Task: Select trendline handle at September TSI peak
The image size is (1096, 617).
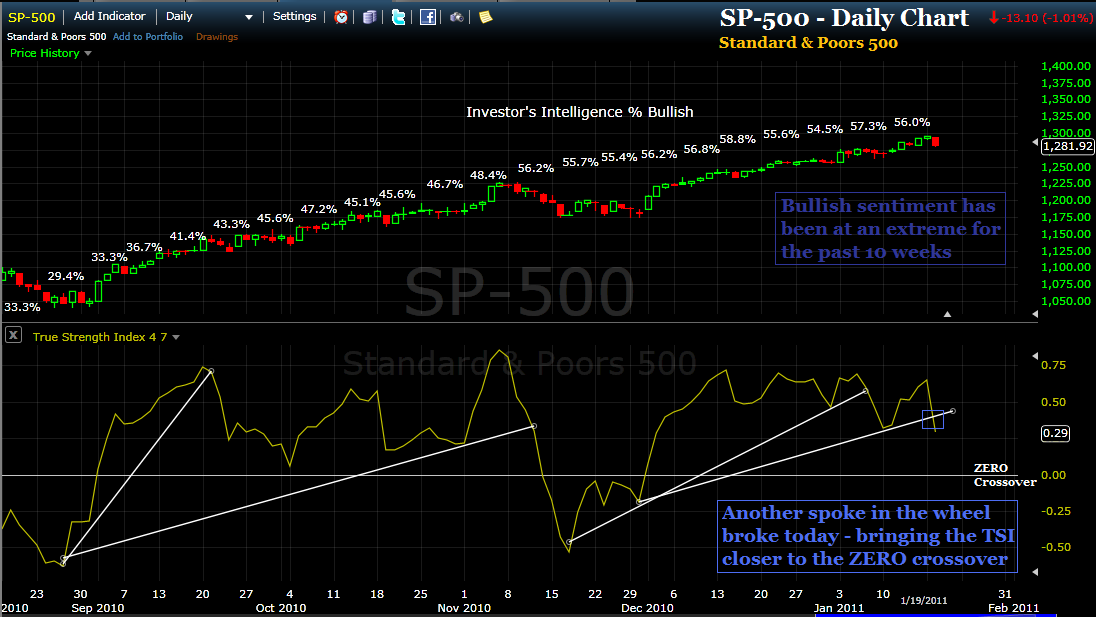Action: coord(211,371)
